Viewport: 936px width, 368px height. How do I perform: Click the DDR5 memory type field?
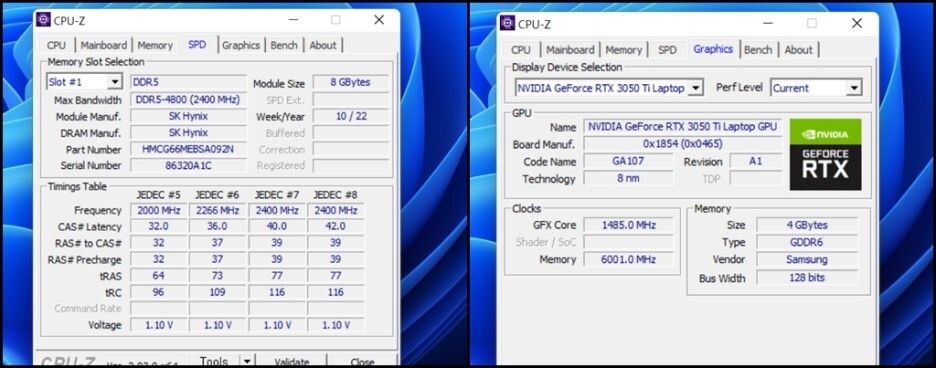188,82
